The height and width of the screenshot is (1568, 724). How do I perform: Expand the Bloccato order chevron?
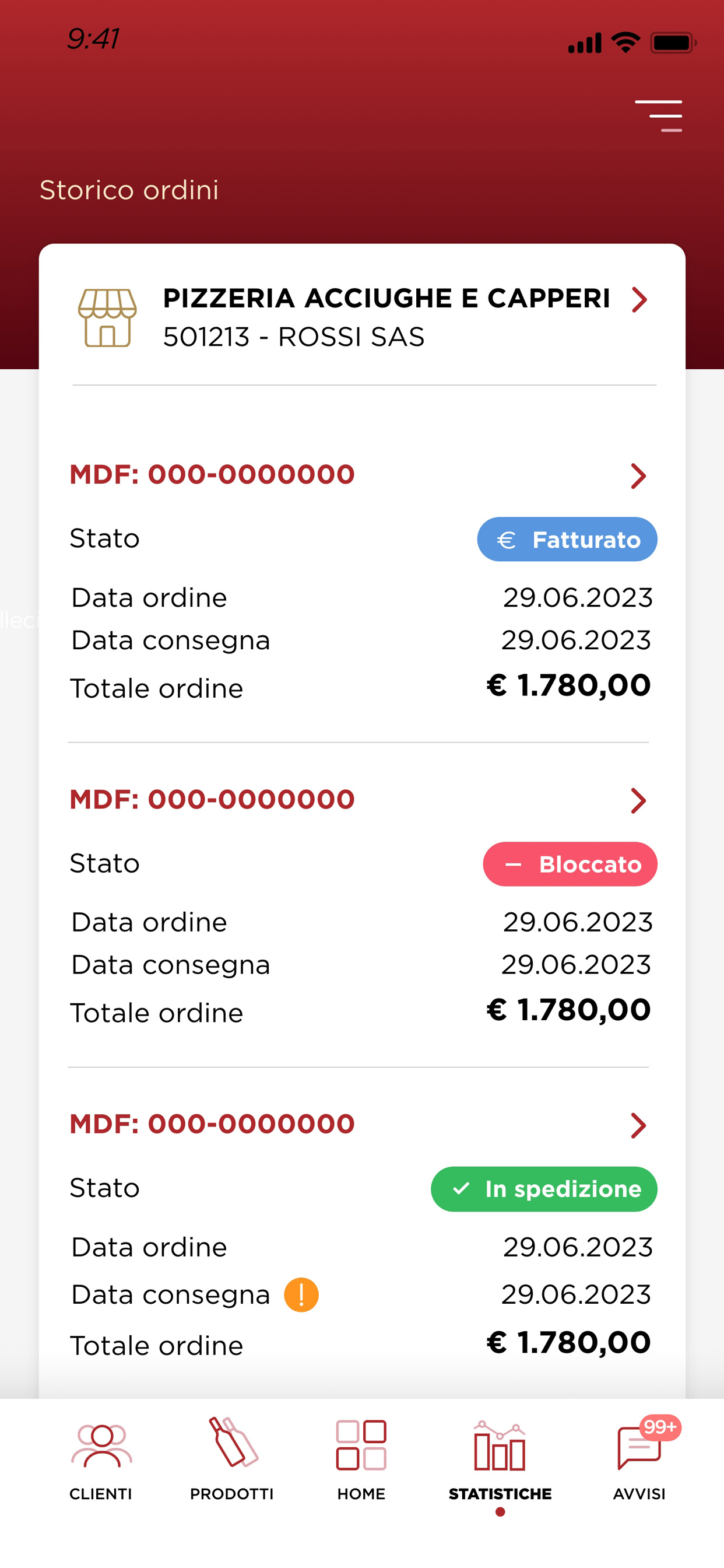click(638, 800)
